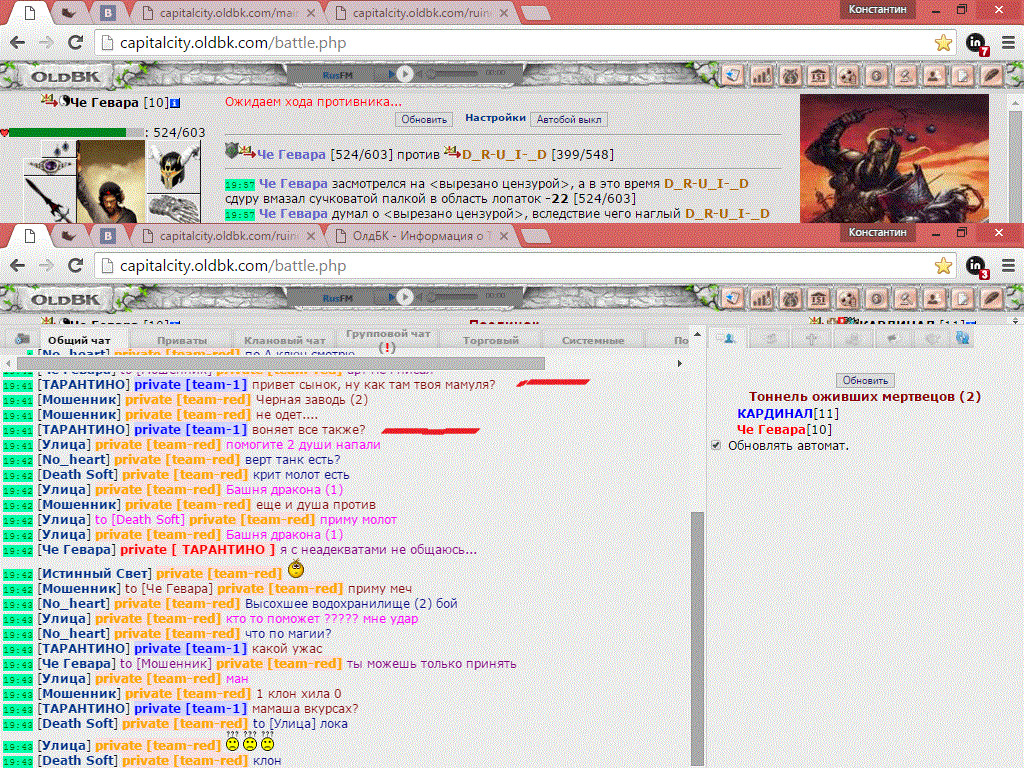Click the money bag icon in top window toolbar
The height and width of the screenshot is (768, 1024).
[790, 76]
